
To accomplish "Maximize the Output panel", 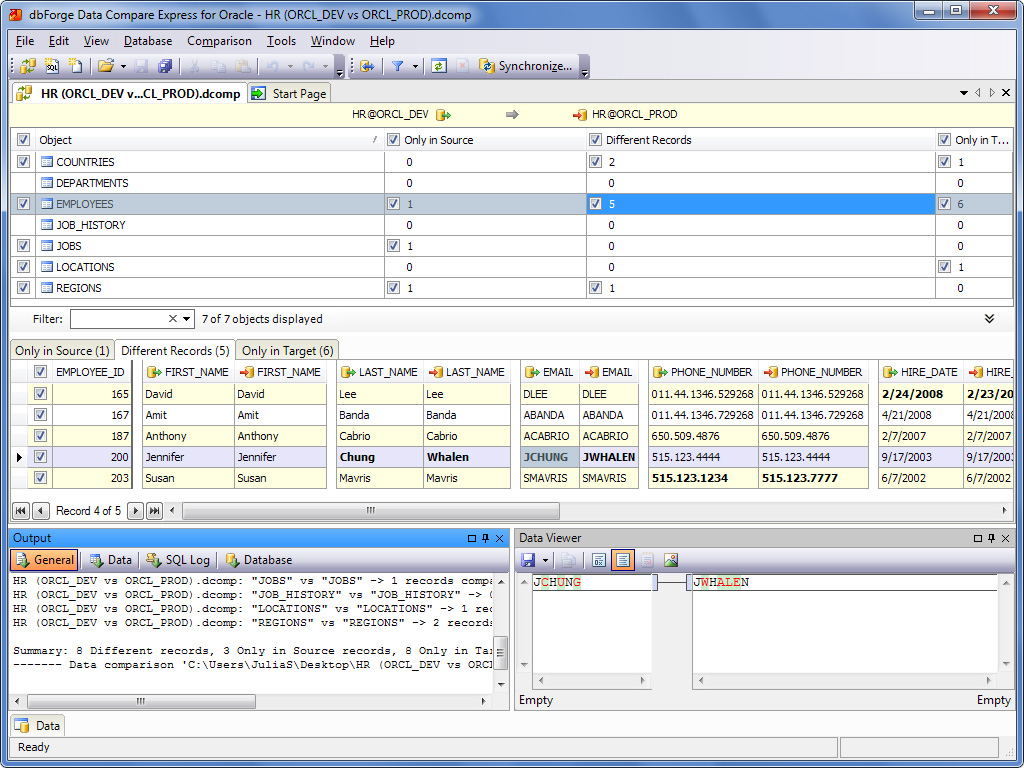I will 472,538.
